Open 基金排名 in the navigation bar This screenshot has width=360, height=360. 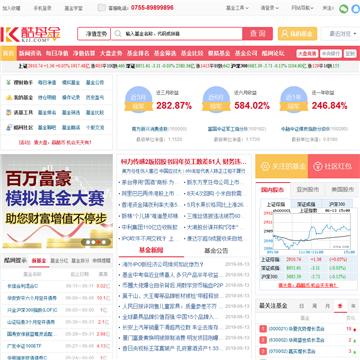[x=138, y=53]
